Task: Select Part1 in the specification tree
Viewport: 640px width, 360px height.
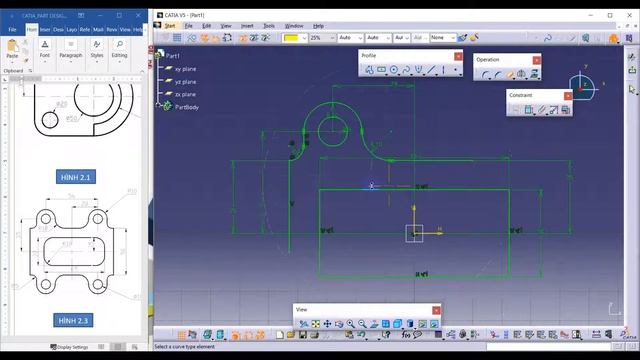Action: click(x=172, y=56)
